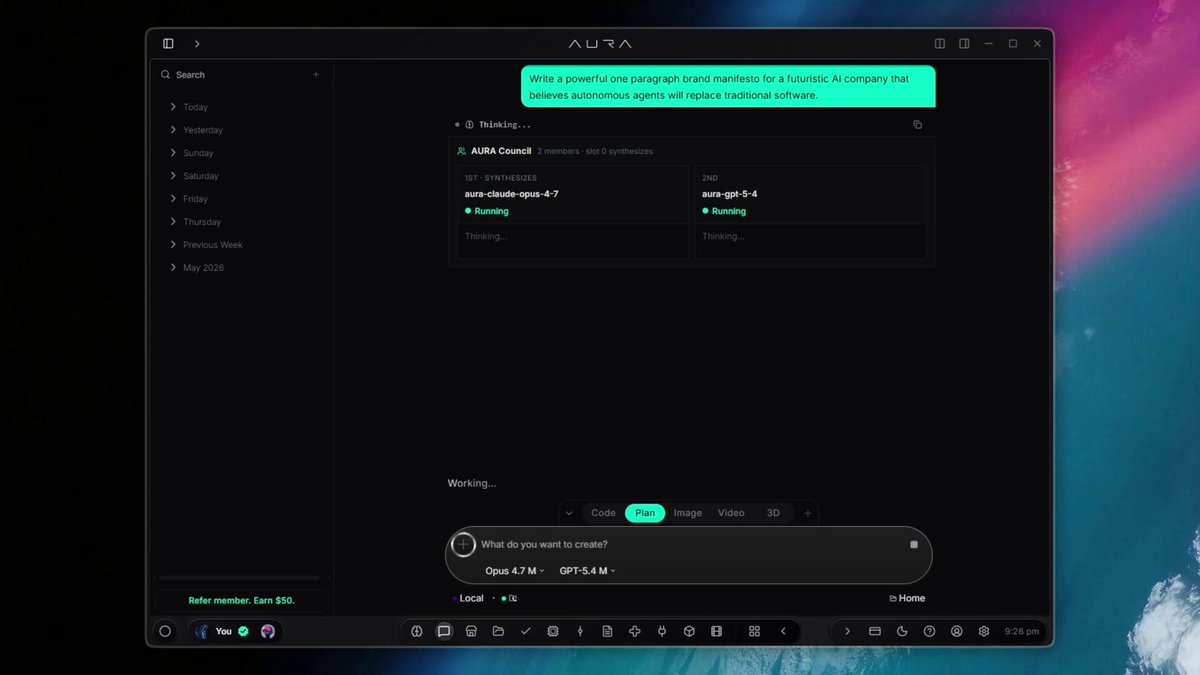This screenshot has width=1200, height=675.
Task: Open the GPT-5.4 M model dropdown
Action: pyautogui.click(x=587, y=571)
